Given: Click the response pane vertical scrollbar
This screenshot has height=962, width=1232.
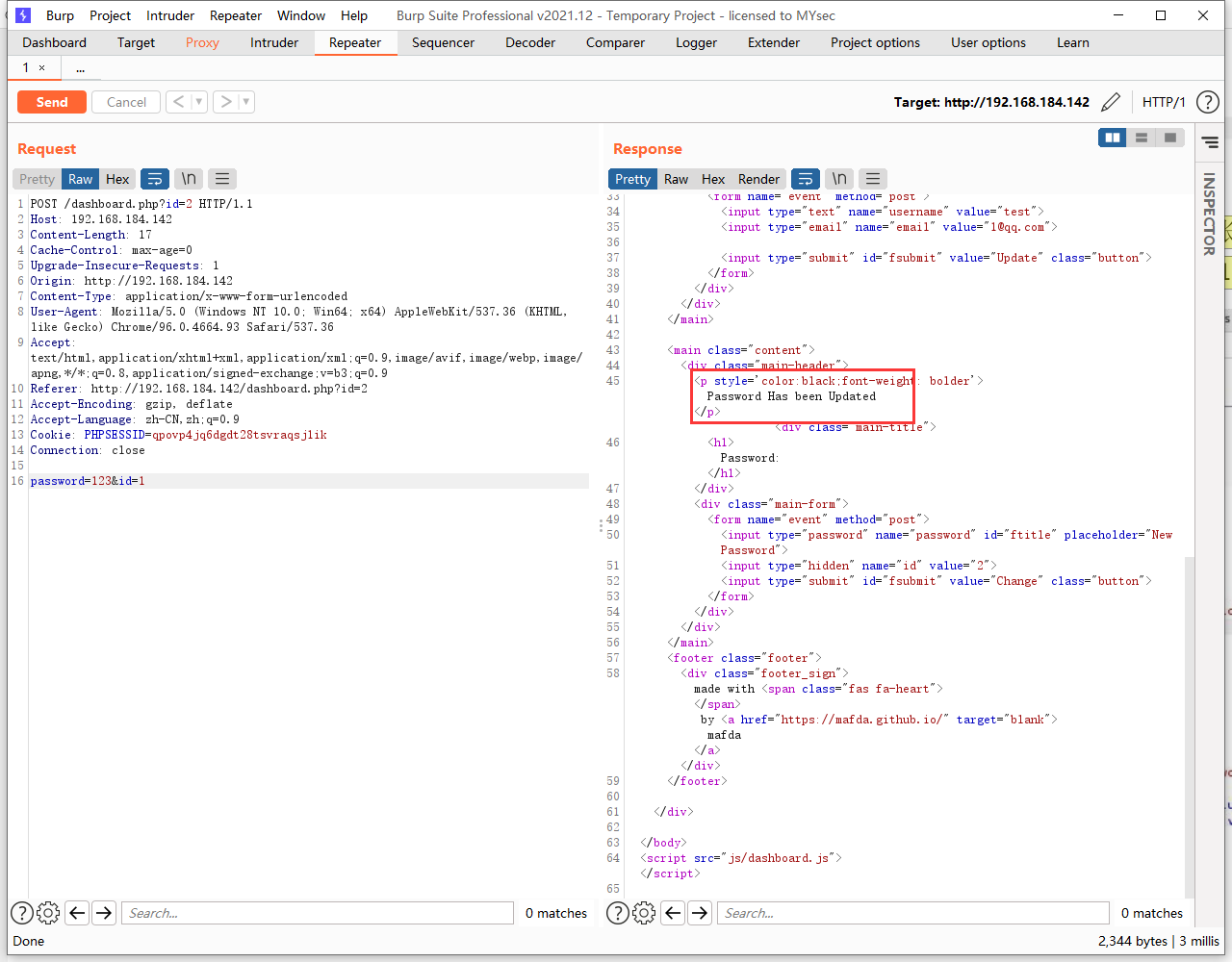Looking at the screenshot, I should (1190, 726).
